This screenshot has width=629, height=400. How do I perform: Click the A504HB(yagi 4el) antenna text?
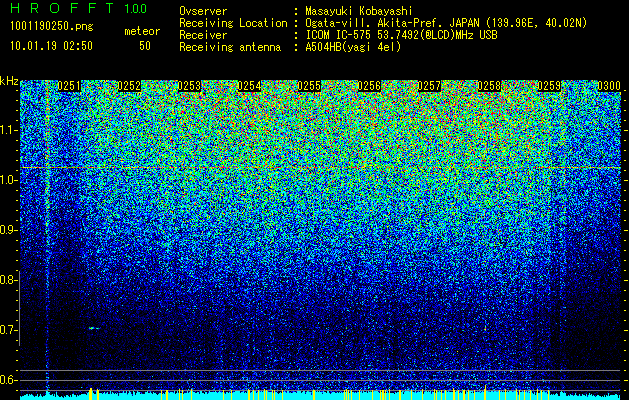353,47
